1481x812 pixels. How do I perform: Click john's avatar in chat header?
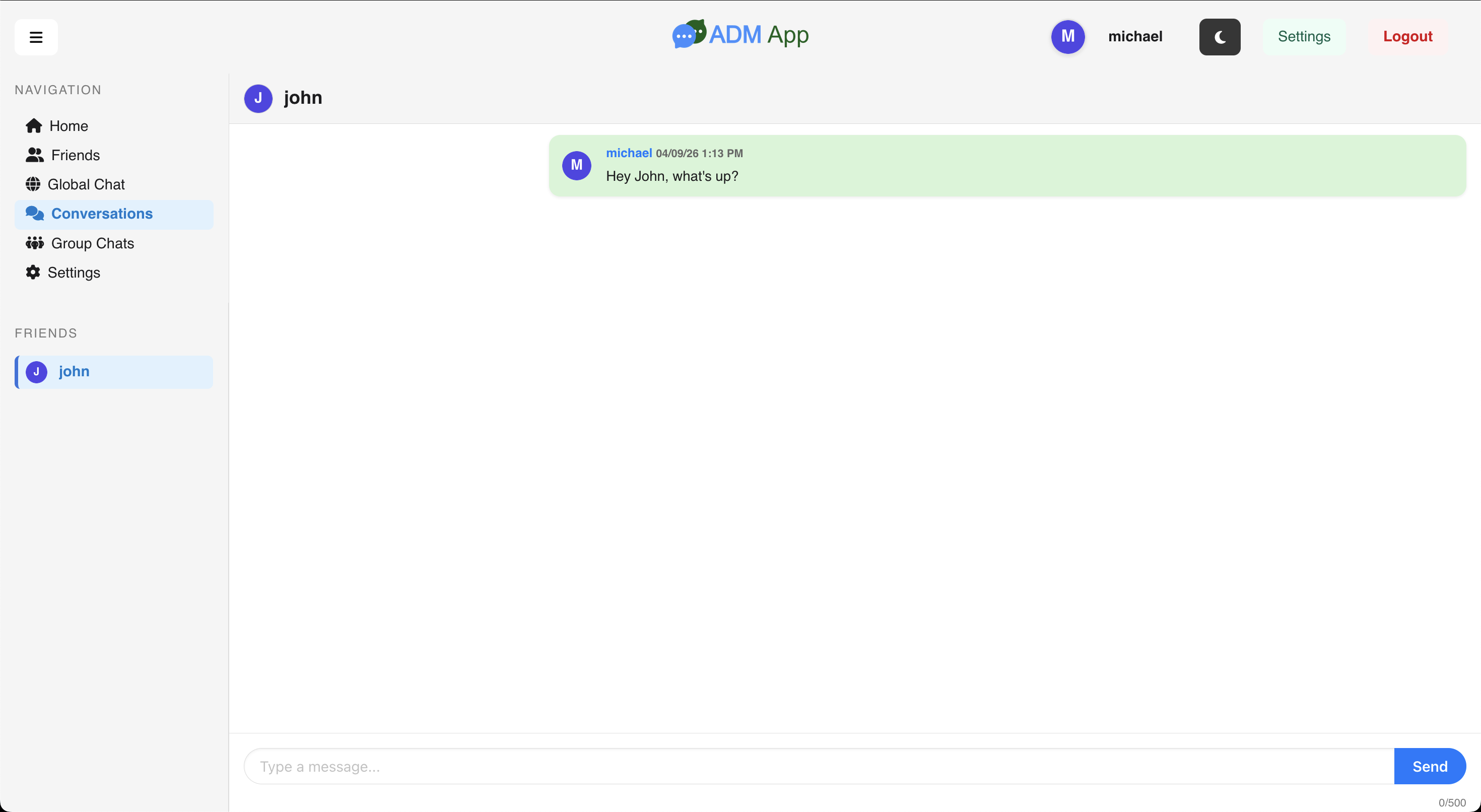click(258, 98)
